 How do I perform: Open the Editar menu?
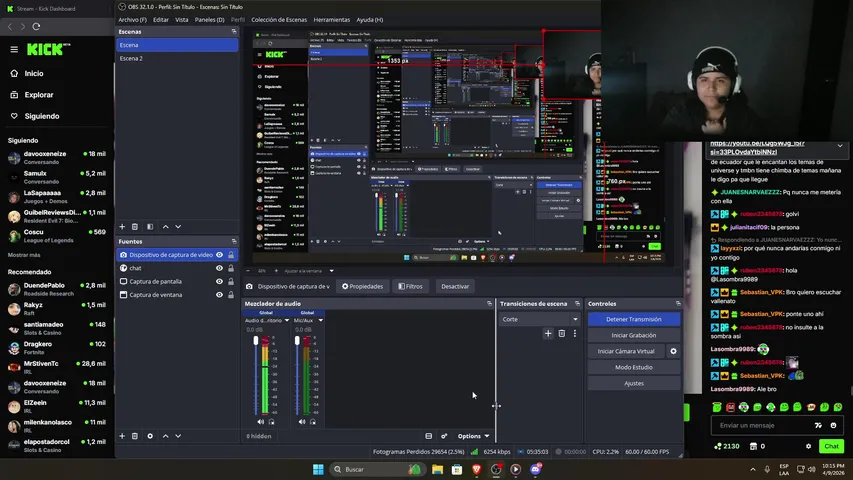(160, 20)
